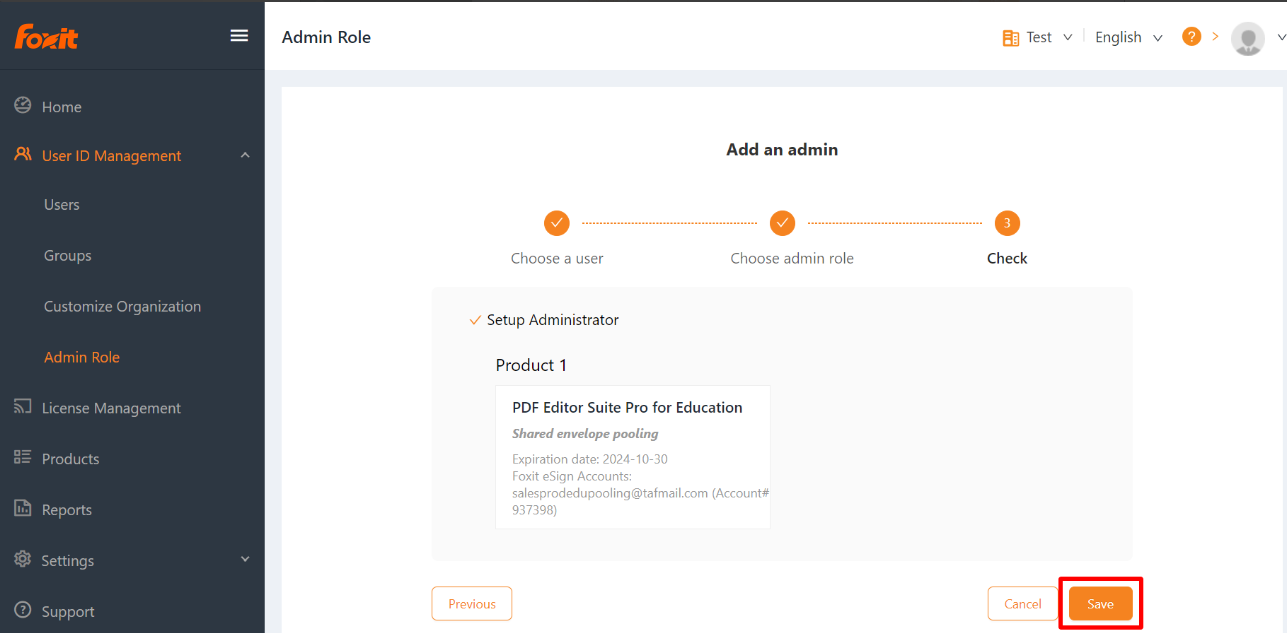Click the Choose a user label
The width and height of the screenshot is (1287, 633).
[x=557, y=258]
